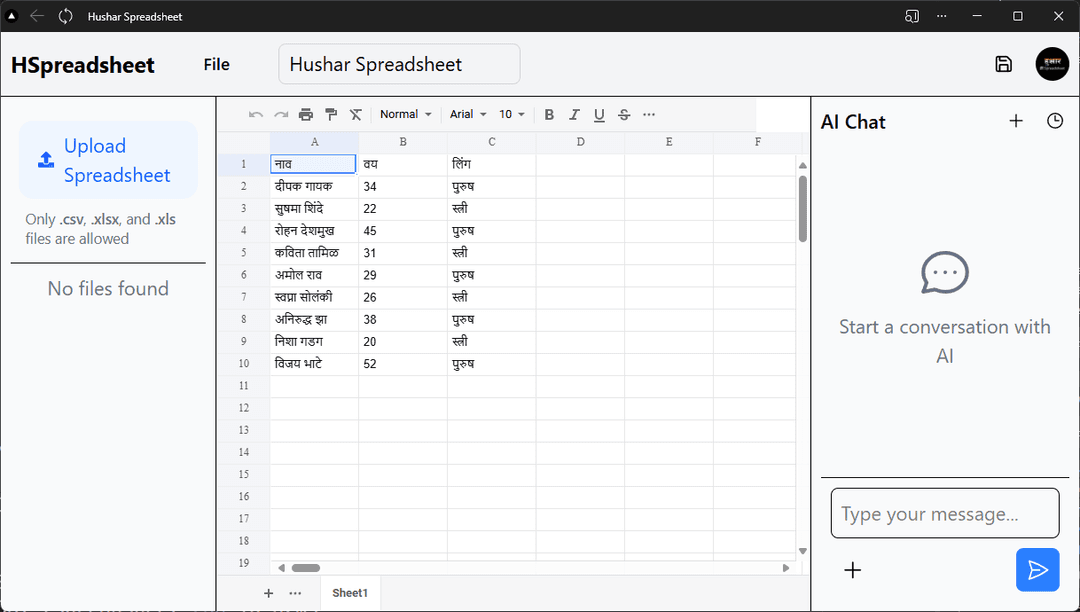The image size is (1080, 612).
Task: Open the File menu
Action: (x=216, y=65)
